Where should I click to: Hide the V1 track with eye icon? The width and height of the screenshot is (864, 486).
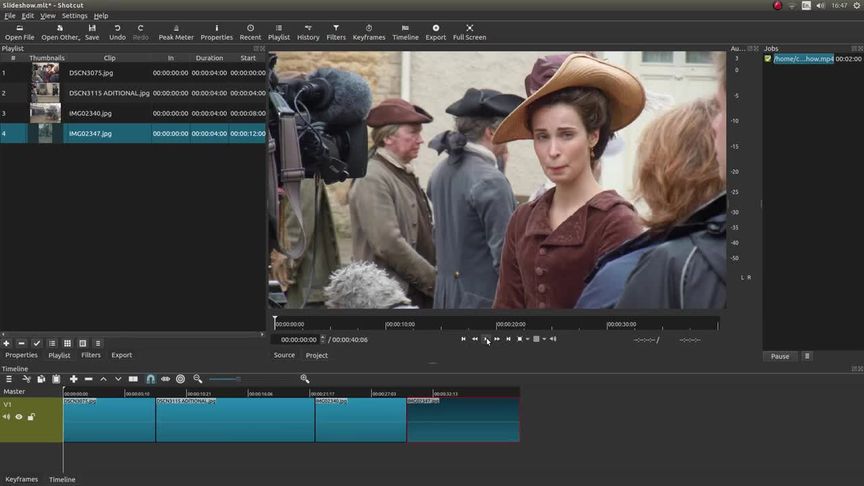click(18, 417)
